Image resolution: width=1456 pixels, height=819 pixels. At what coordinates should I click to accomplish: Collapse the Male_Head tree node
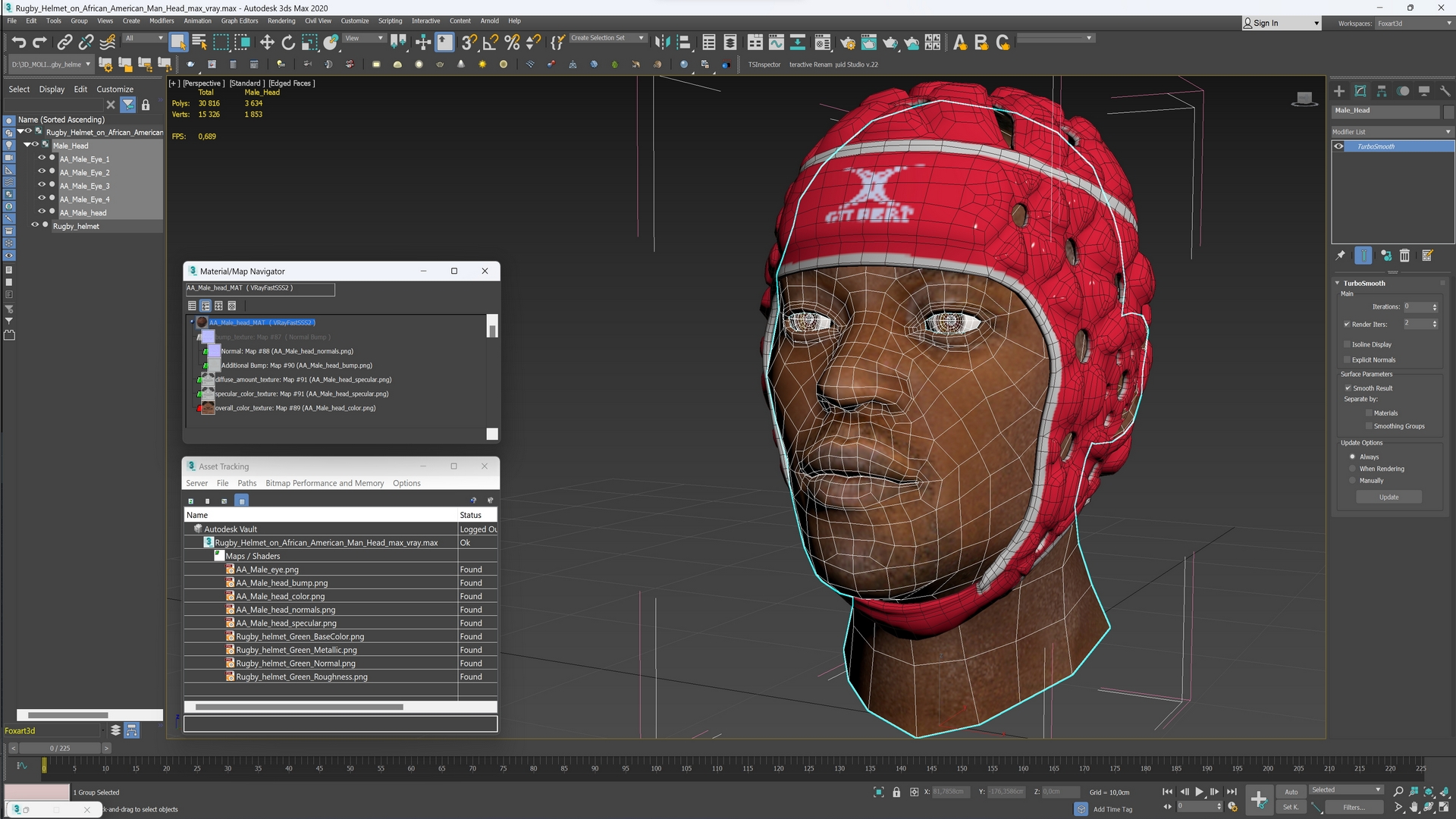point(27,145)
